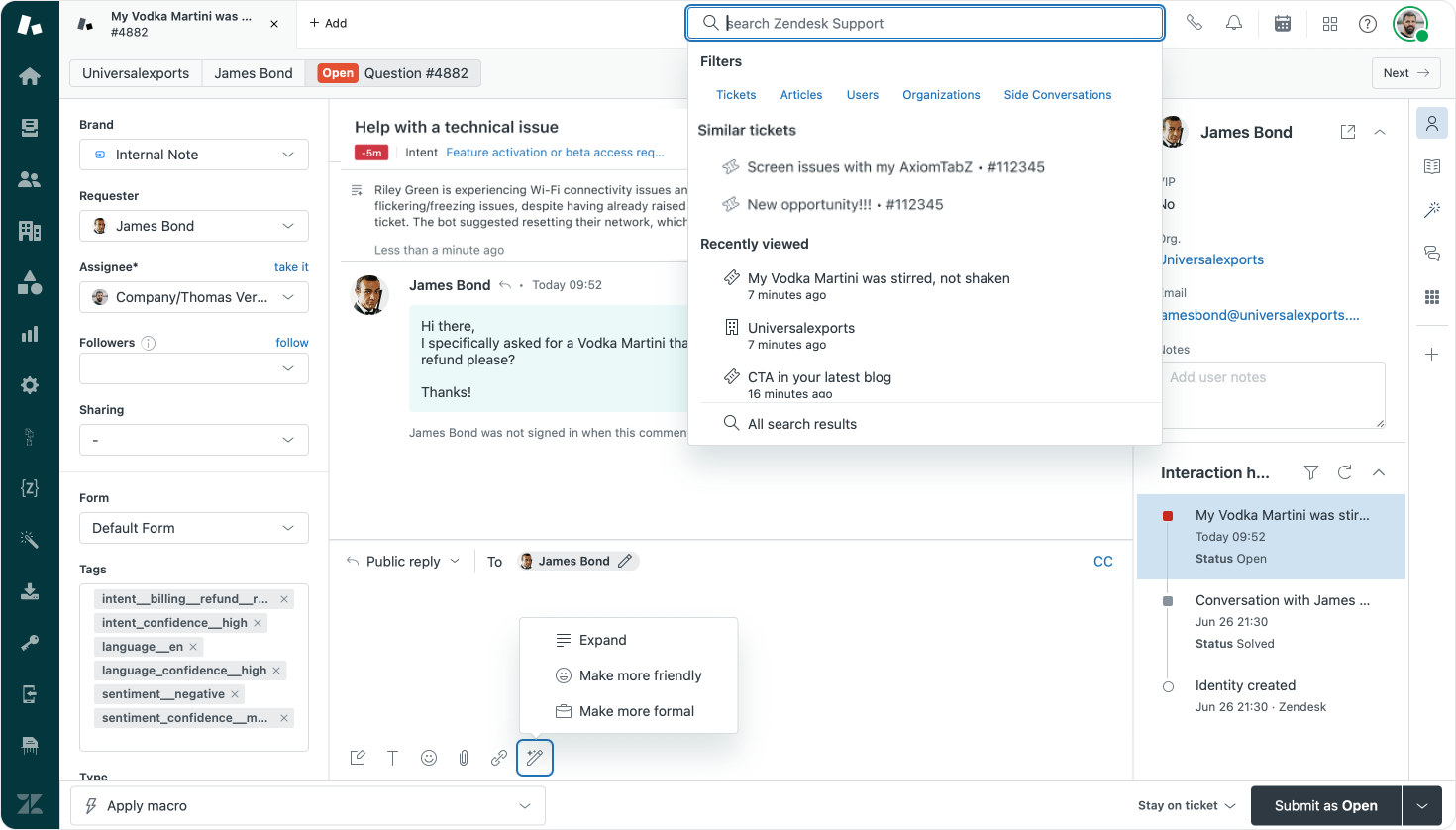Select Make more friendly option

[x=629, y=675]
